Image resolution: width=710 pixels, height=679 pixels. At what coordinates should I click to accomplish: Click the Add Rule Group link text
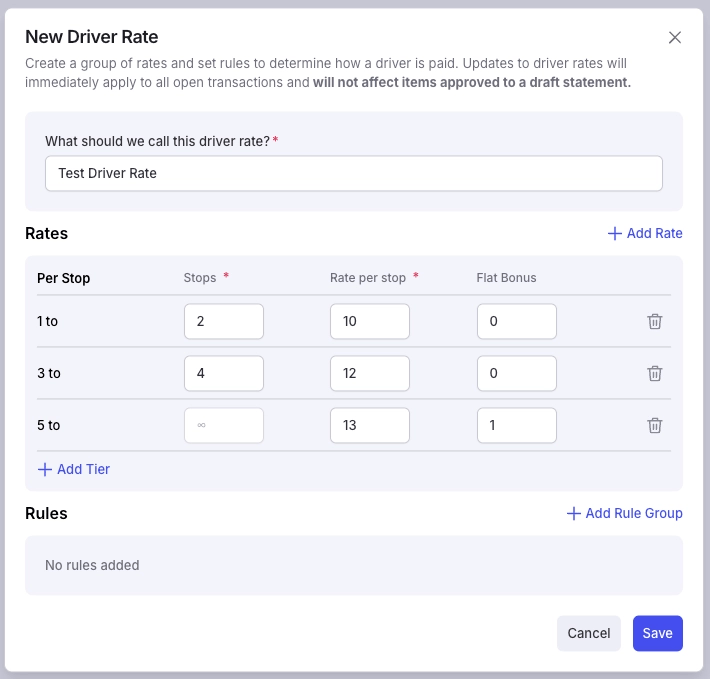(x=634, y=513)
